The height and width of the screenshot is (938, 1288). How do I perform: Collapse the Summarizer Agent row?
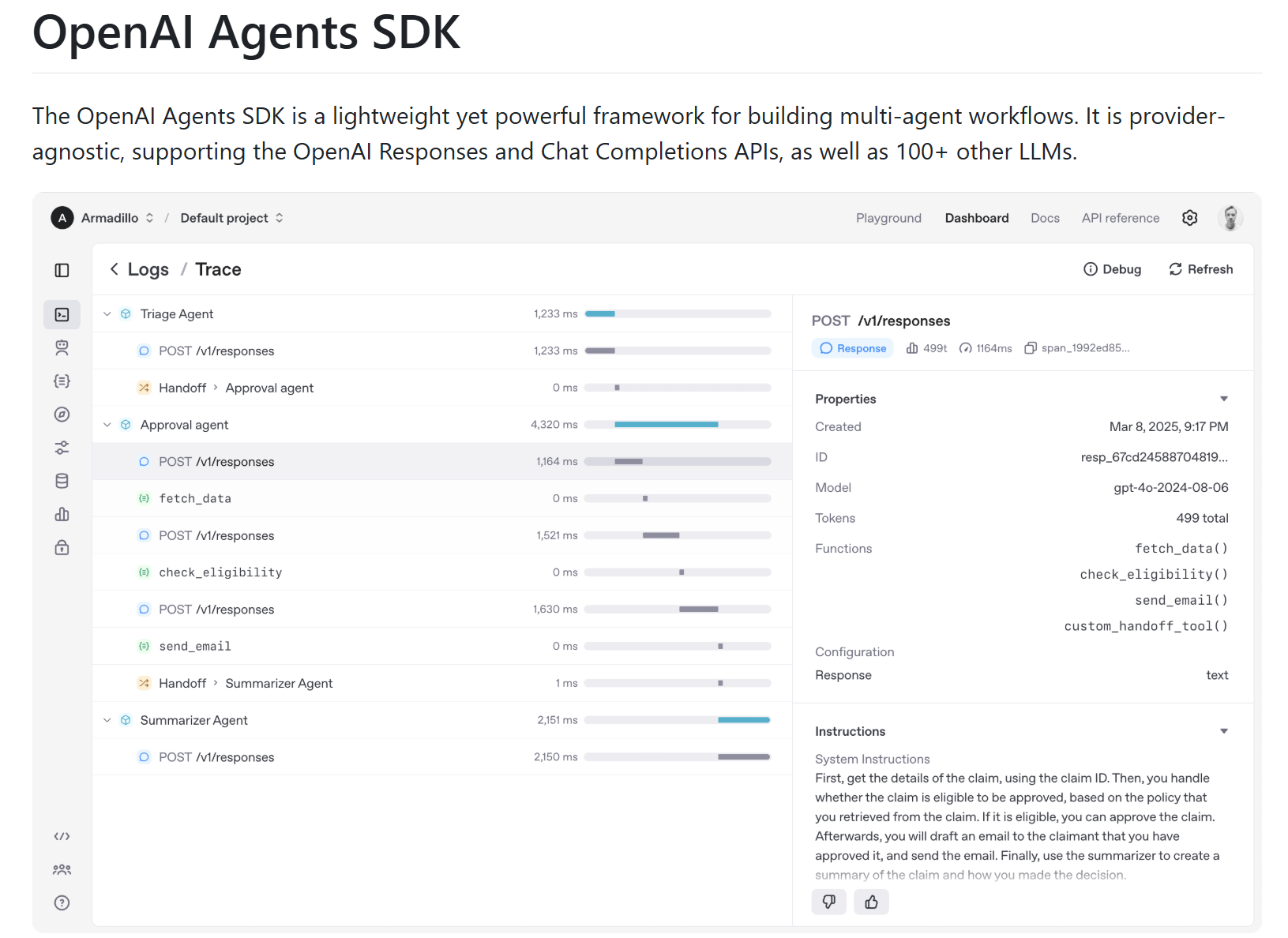pos(107,720)
